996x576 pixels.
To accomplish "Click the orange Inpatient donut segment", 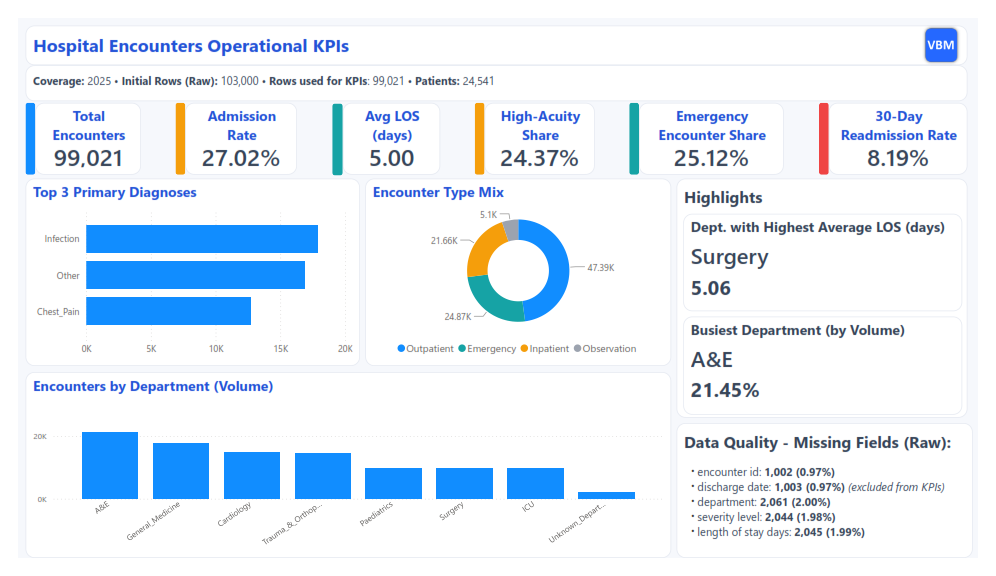I will click(483, 250).
